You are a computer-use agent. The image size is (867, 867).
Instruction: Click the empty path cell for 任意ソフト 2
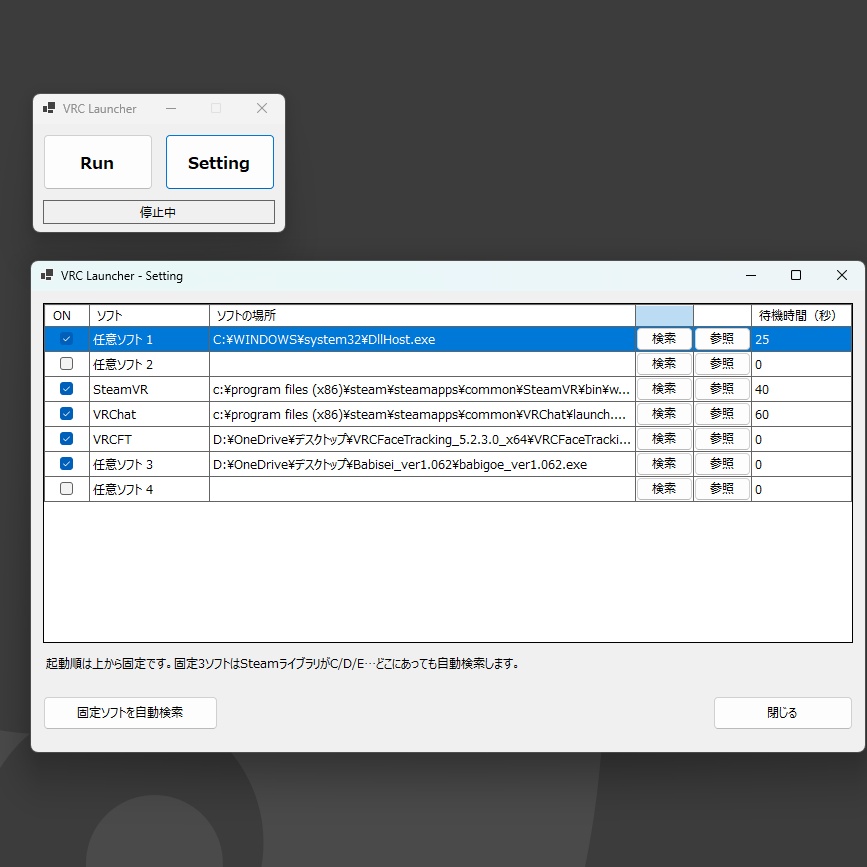click(422, 364)
